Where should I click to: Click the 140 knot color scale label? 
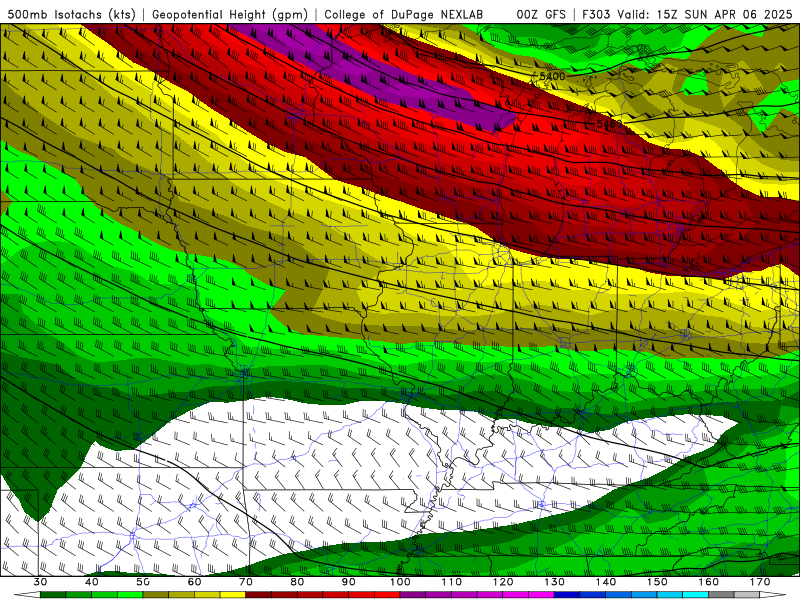point(606,582)
